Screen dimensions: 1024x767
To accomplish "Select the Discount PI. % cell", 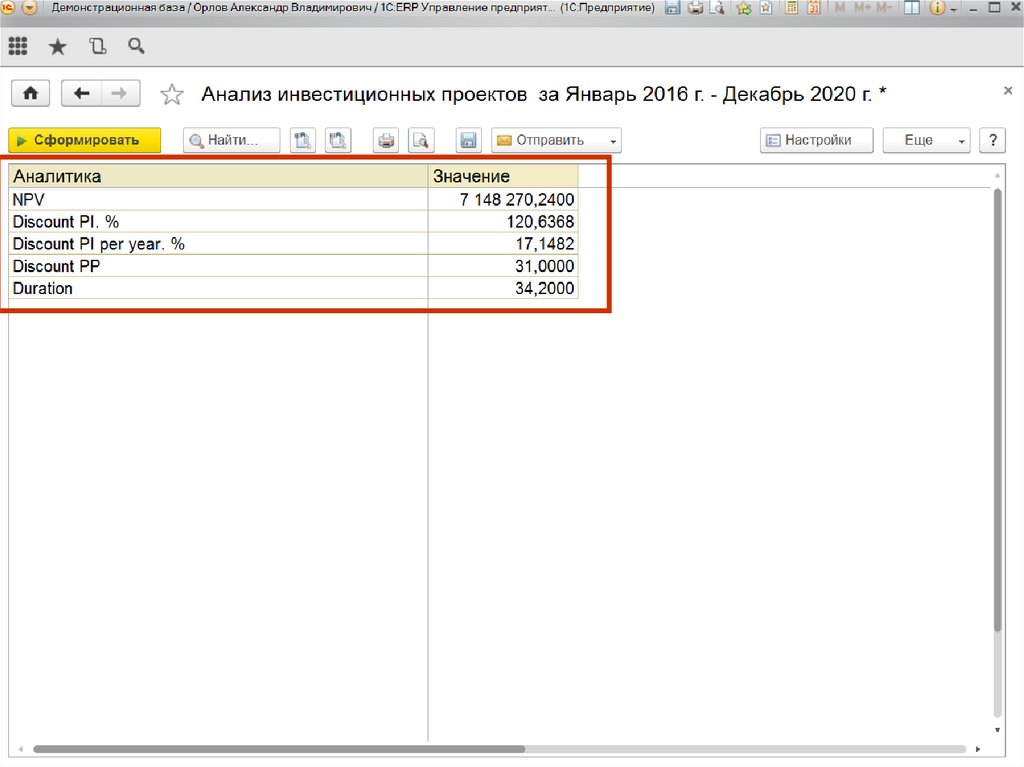I will point(218,221).
